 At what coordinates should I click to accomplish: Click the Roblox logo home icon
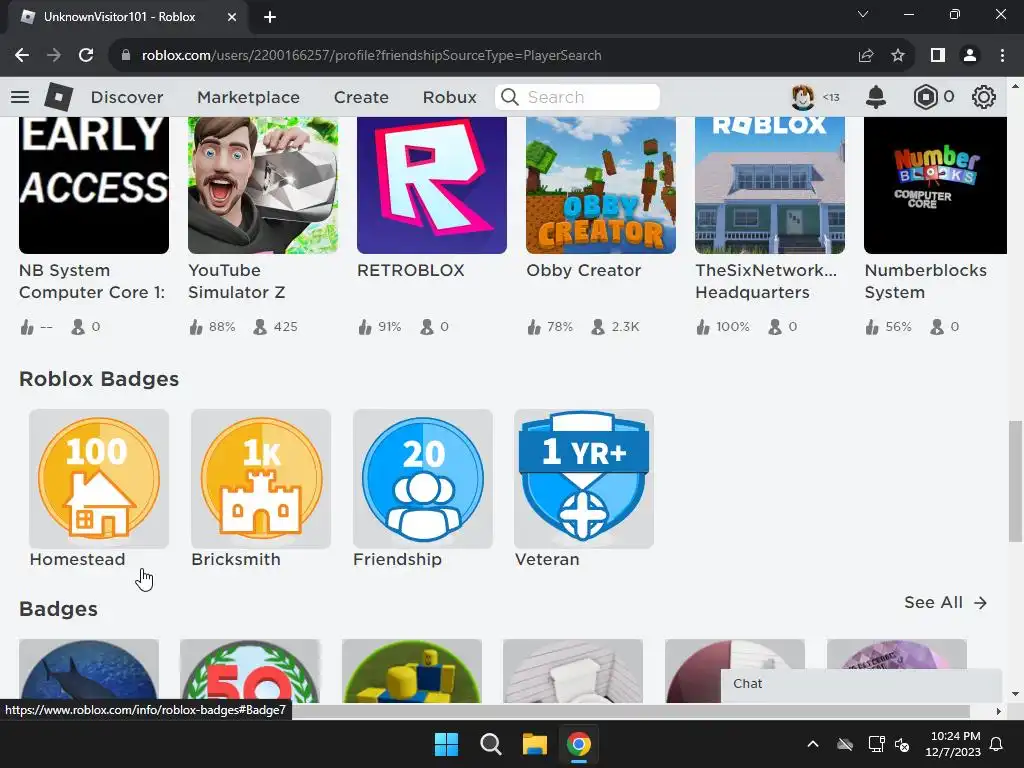(x=59, y=97)
